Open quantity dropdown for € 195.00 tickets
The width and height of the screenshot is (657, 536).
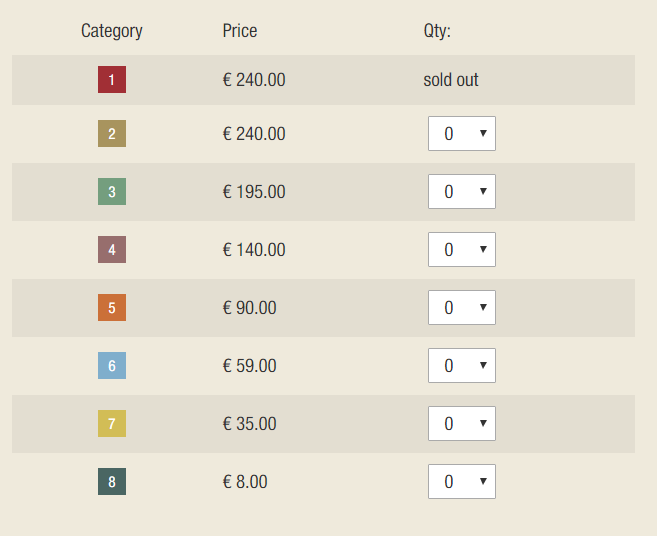point(462,191)
